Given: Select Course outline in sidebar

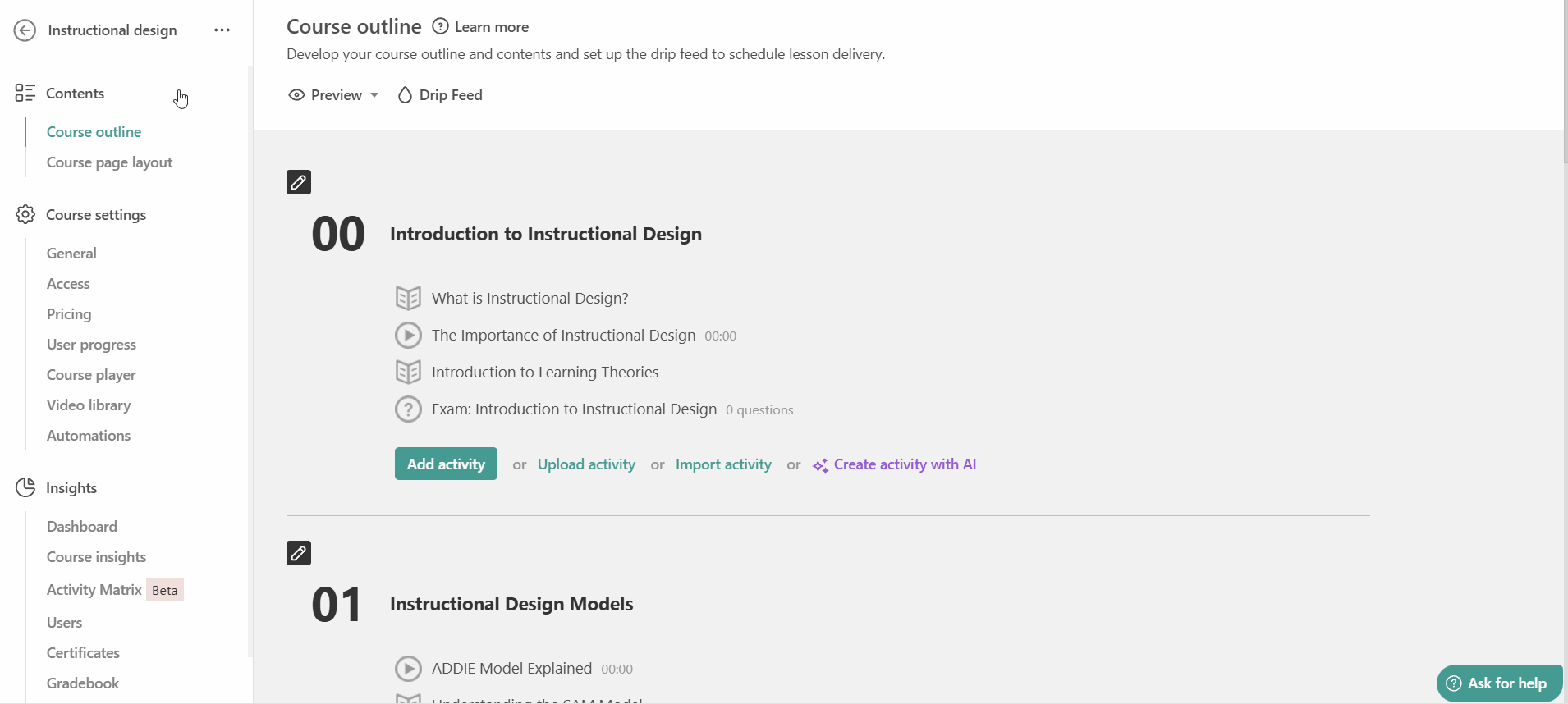Looking at the screenshot, I should pos(94,132).
